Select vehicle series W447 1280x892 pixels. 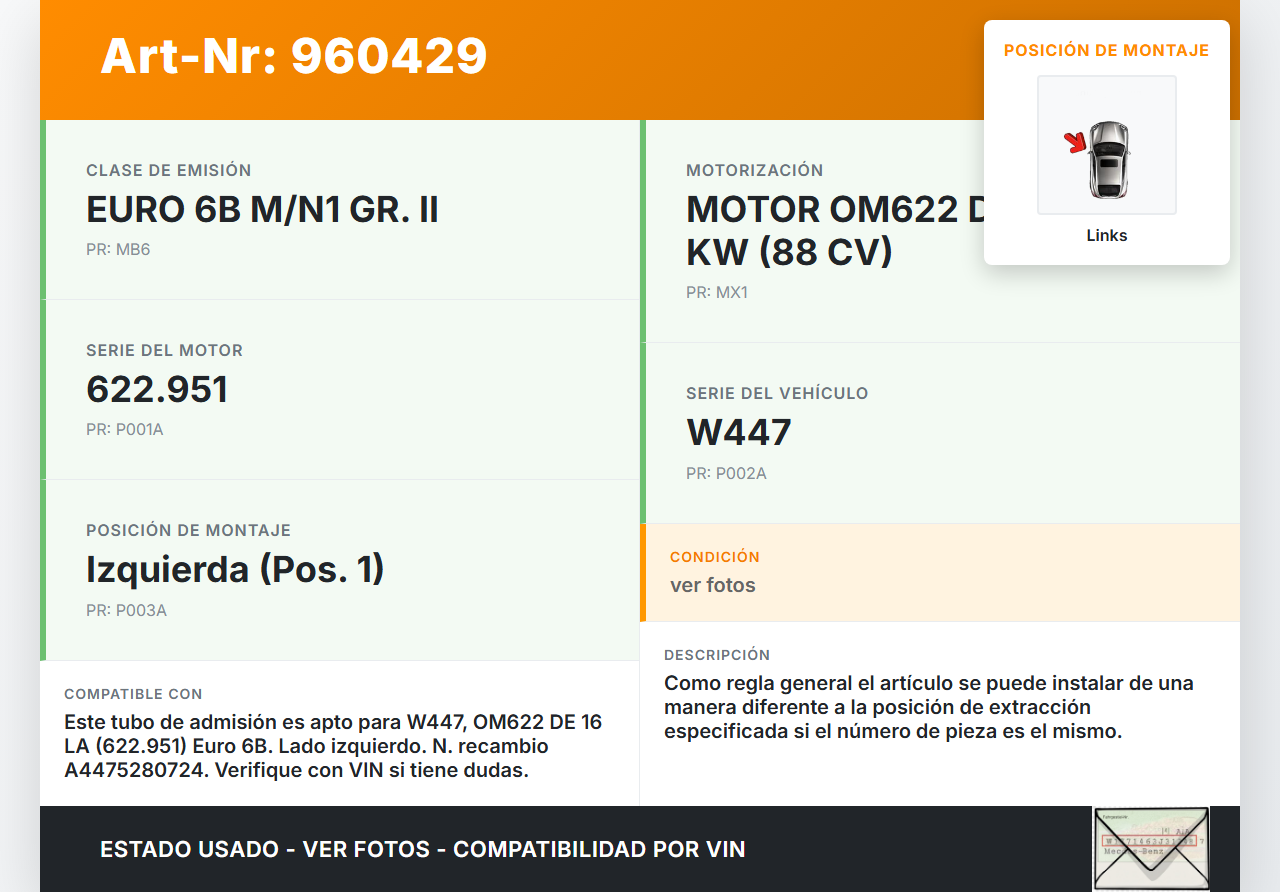739,432
